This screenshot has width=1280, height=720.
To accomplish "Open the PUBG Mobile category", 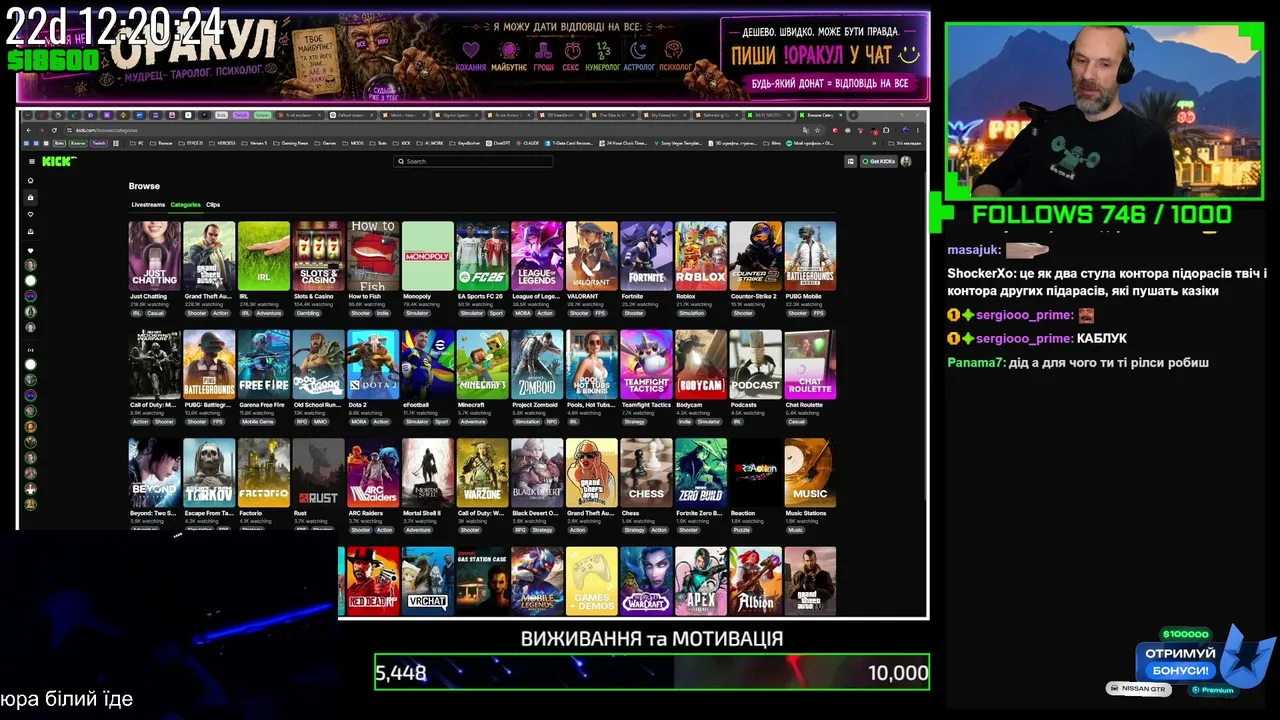I will coord(810,256).
